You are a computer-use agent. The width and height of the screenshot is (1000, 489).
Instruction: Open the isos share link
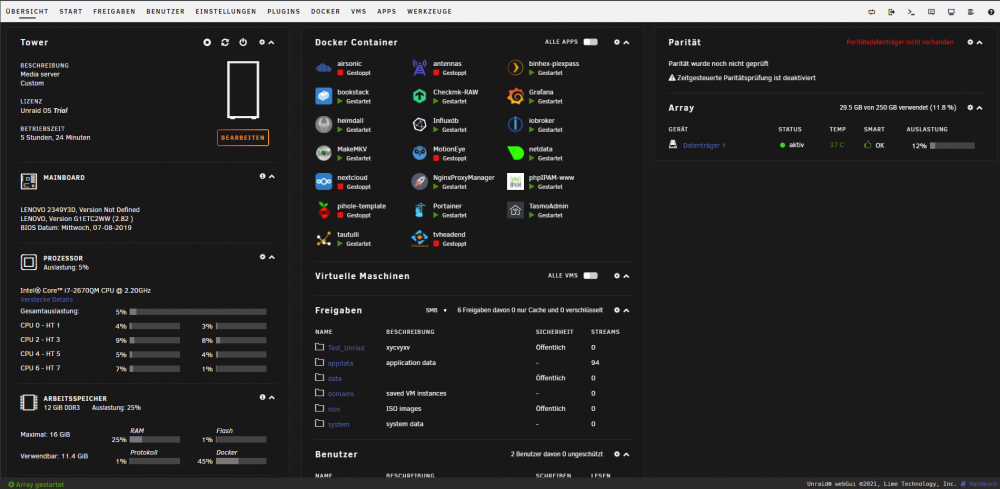tap(334, 409)
